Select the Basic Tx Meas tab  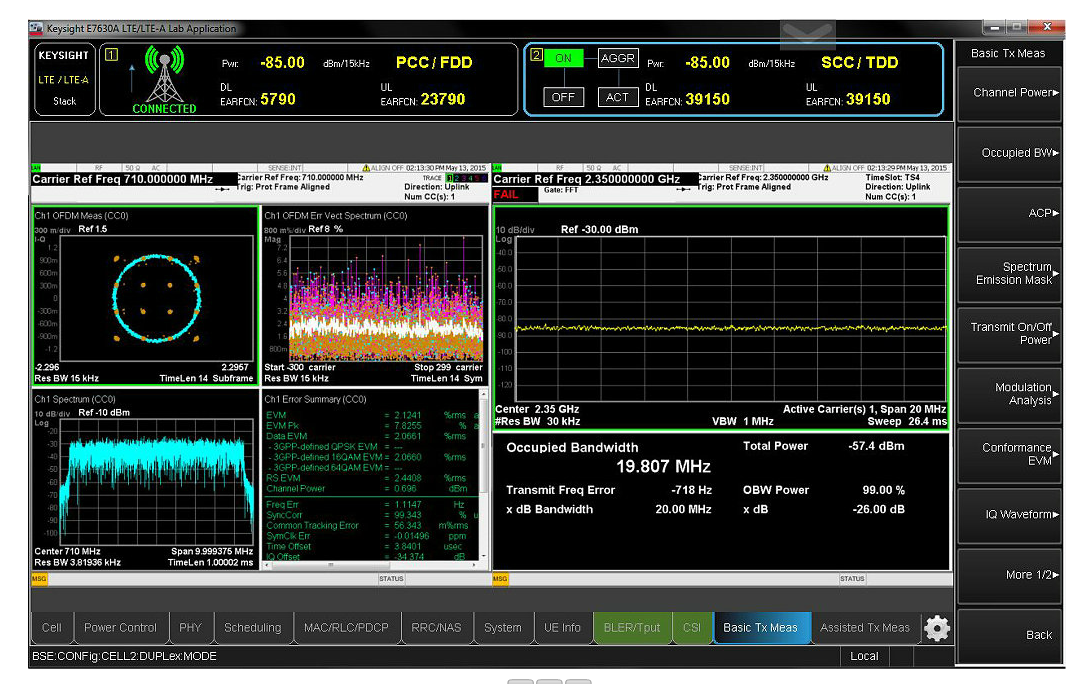pyautogui.click(x=760, y=628)
